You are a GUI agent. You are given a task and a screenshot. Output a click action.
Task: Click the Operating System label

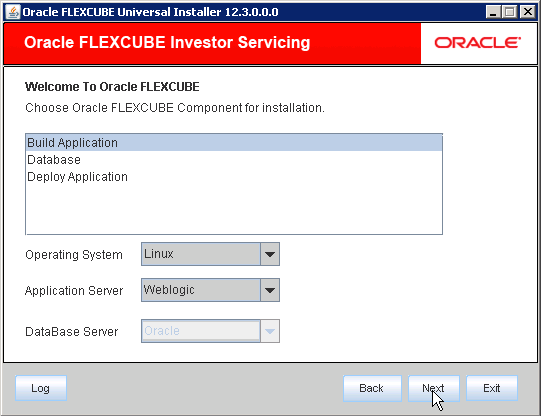tap(74, 255)
